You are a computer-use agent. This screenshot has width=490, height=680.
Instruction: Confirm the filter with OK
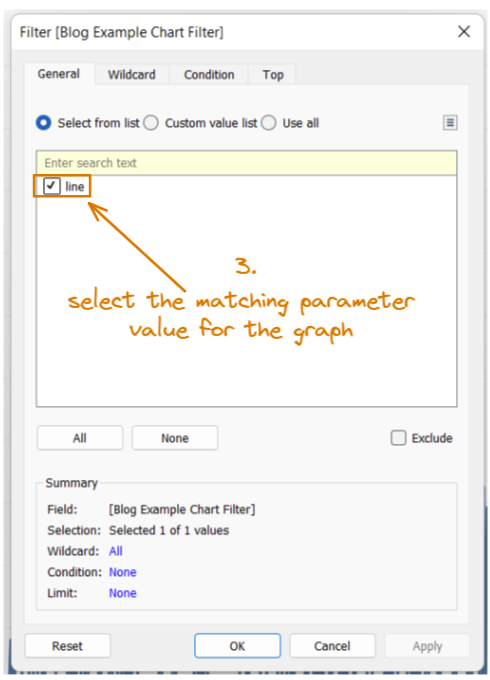(237, 646)
